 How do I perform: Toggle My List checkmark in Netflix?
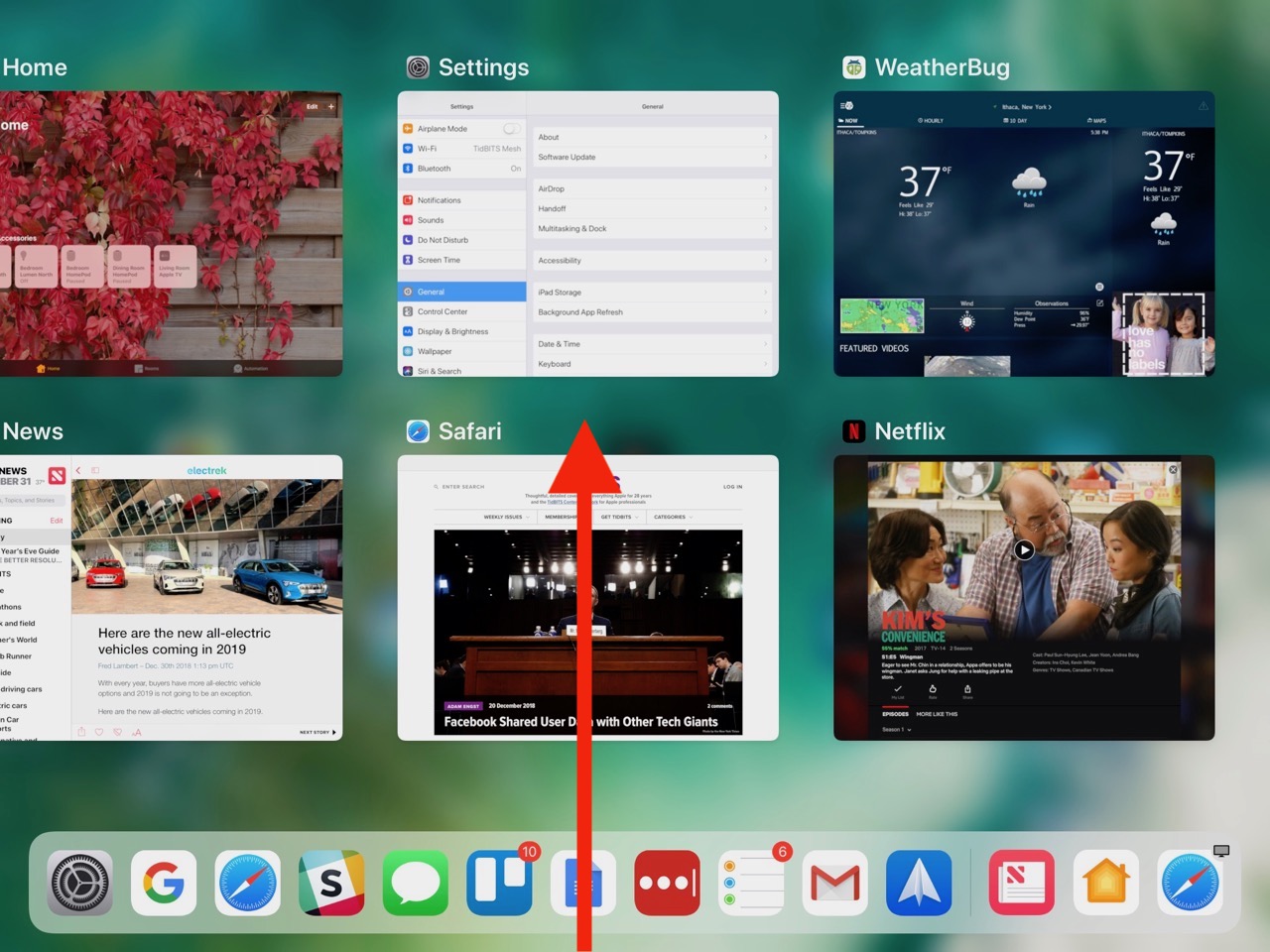coord(898,690)
